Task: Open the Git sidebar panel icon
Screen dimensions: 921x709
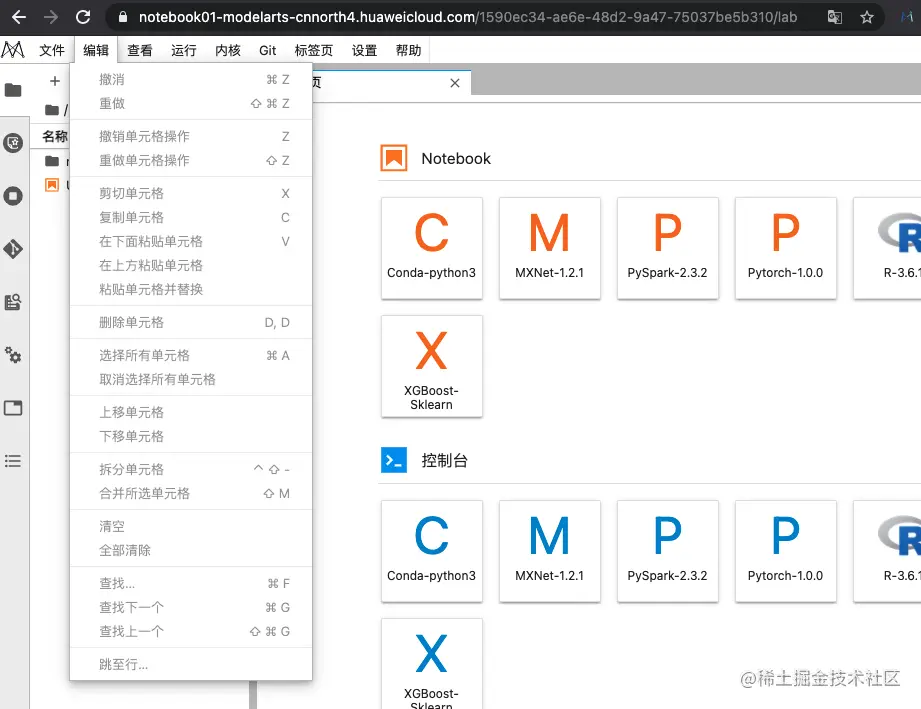Action: click(13, 249)
